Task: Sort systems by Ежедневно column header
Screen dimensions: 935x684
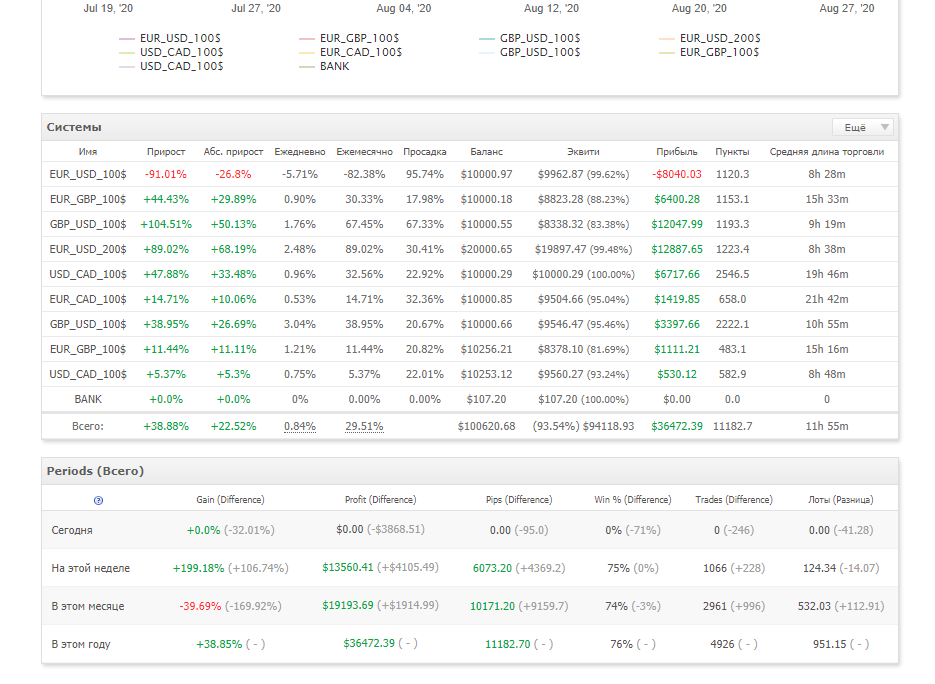Action: point(300,151)
